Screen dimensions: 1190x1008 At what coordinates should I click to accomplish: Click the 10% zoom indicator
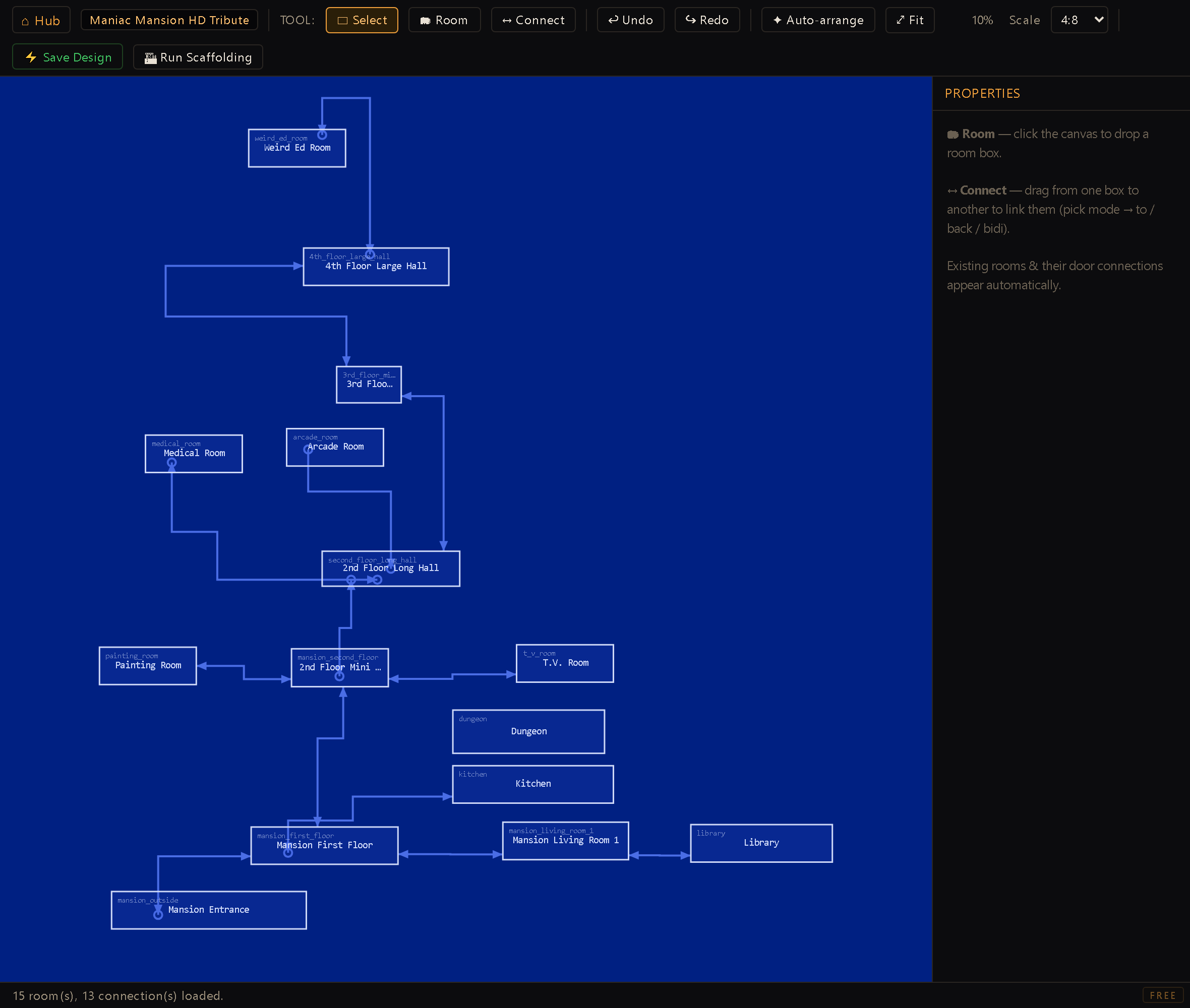(x=982, y=20)
